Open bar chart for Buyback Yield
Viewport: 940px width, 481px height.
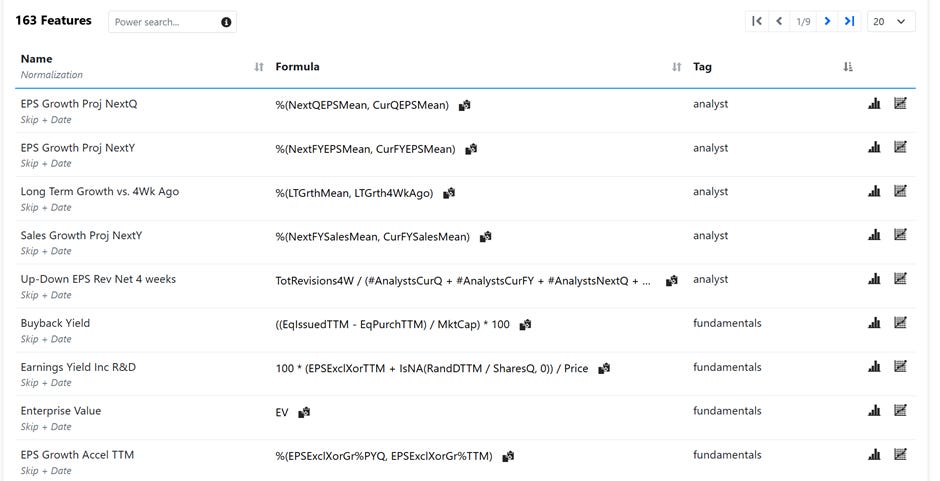[x=874, y=323]
